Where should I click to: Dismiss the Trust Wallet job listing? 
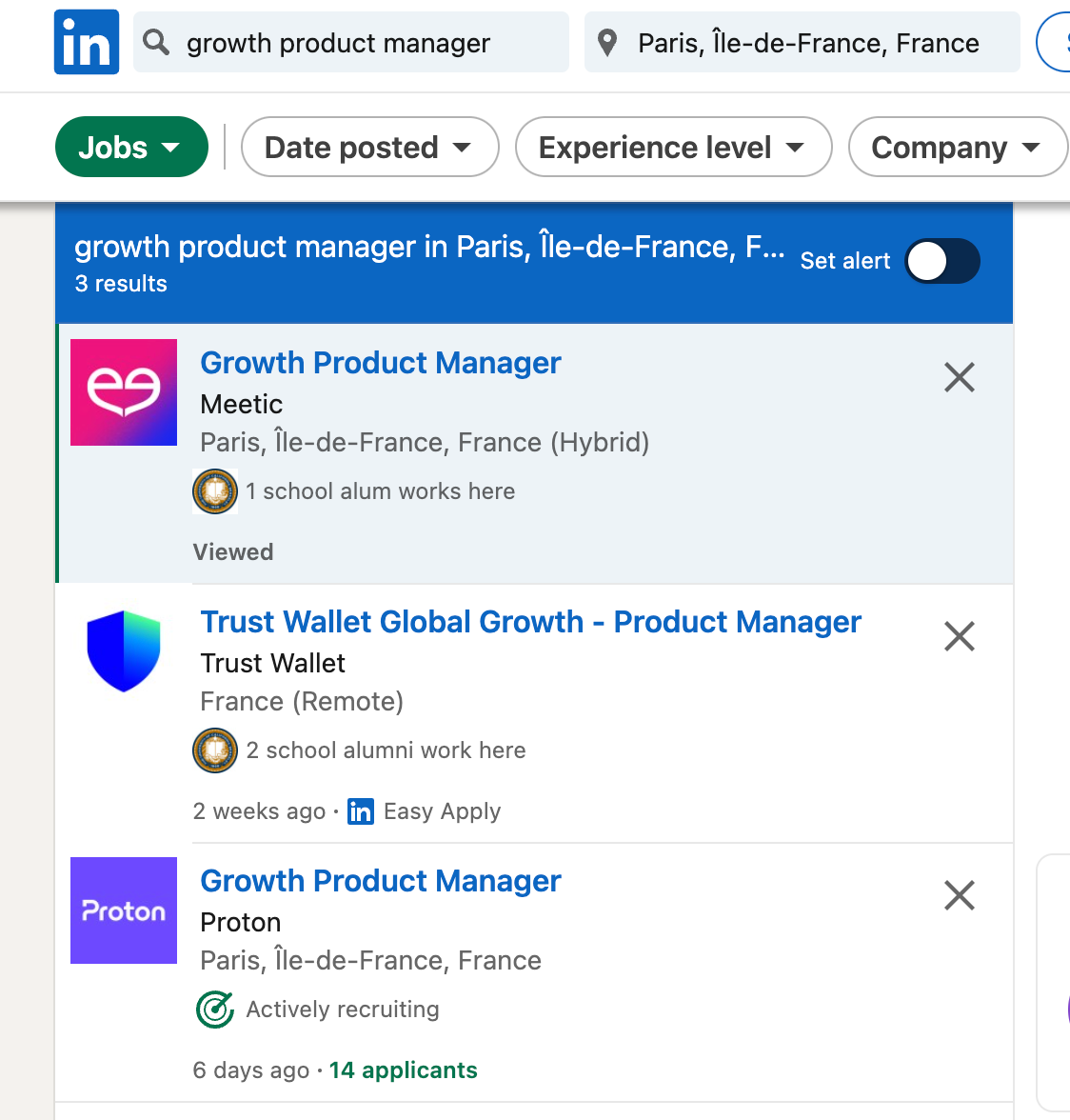point(959,636)
